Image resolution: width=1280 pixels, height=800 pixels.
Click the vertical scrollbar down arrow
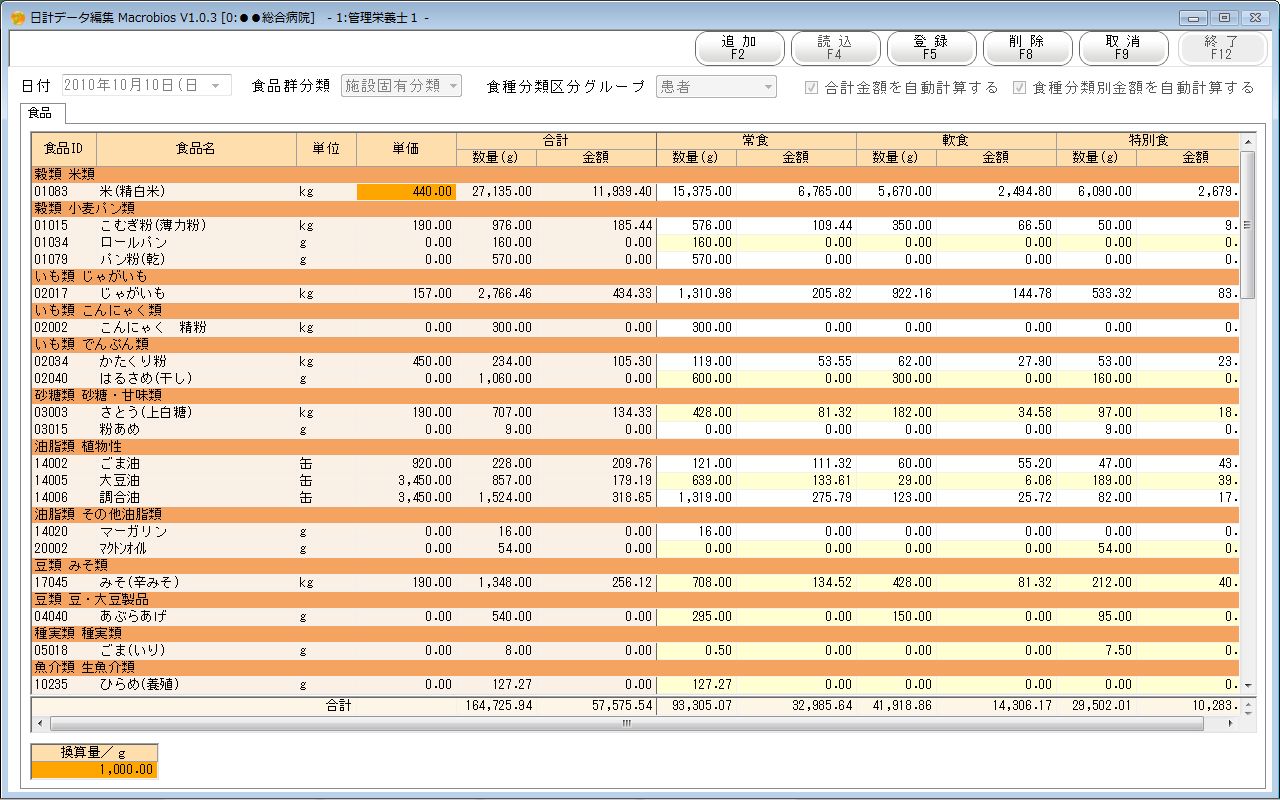click(x=1247, y=686)
